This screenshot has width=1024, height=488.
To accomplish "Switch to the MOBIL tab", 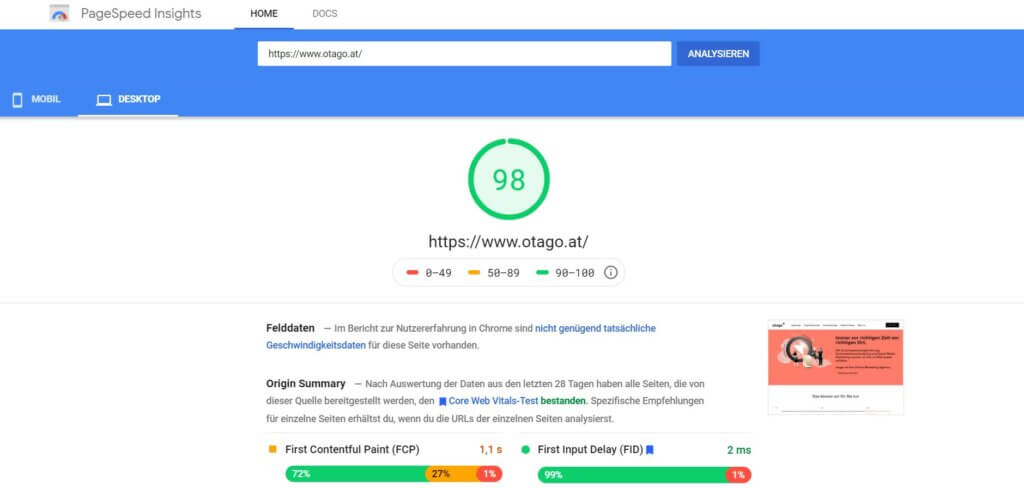I will click(37, 99).
